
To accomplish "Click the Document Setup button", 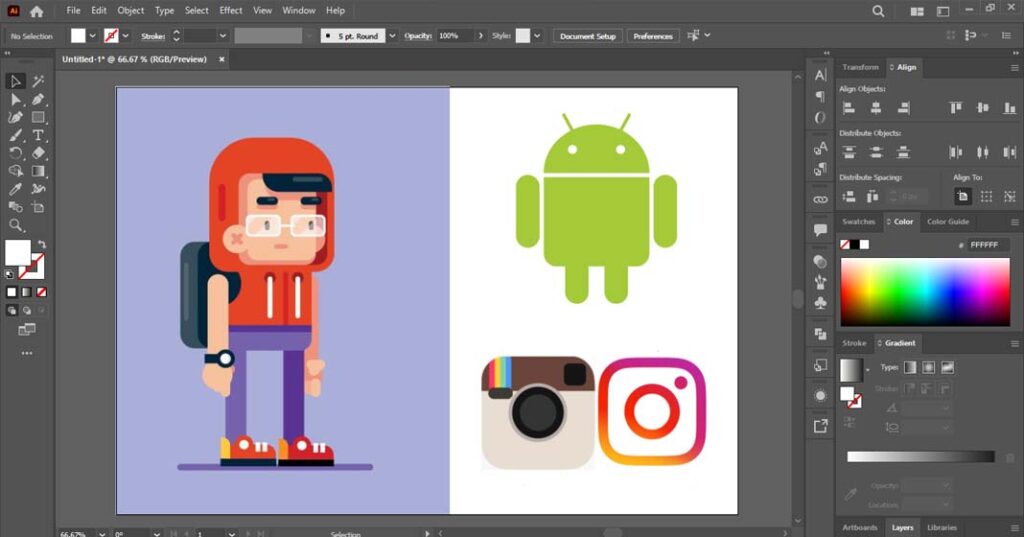I will pos(588,36).
